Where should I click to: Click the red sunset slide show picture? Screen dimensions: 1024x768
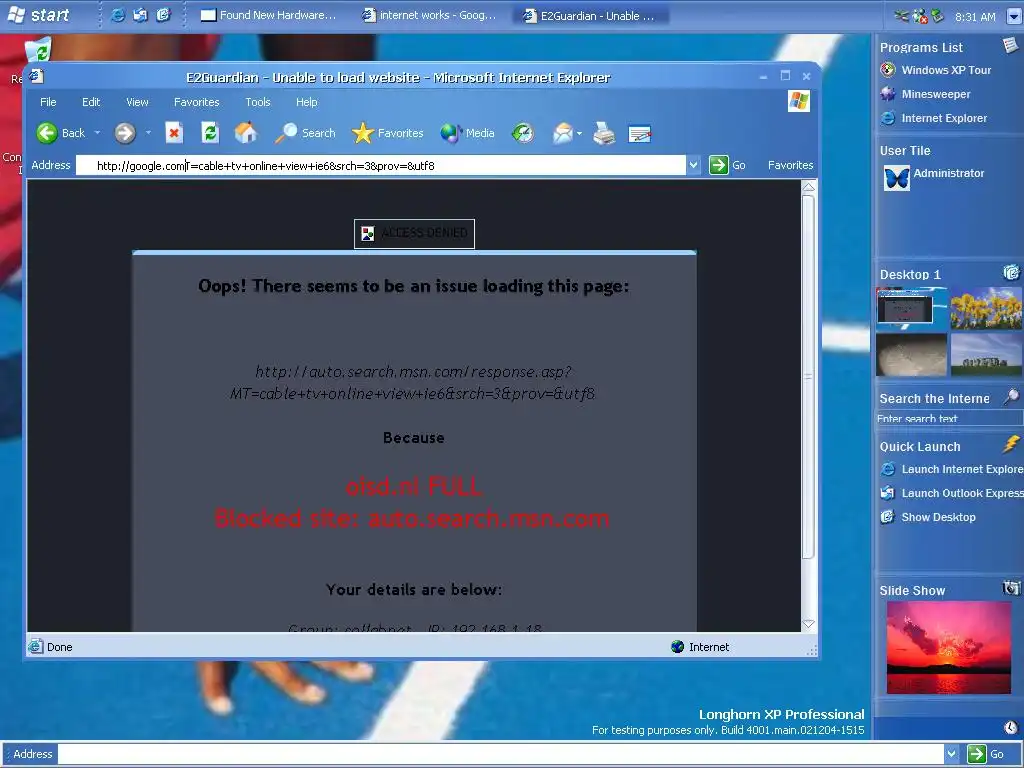point(948,648)
